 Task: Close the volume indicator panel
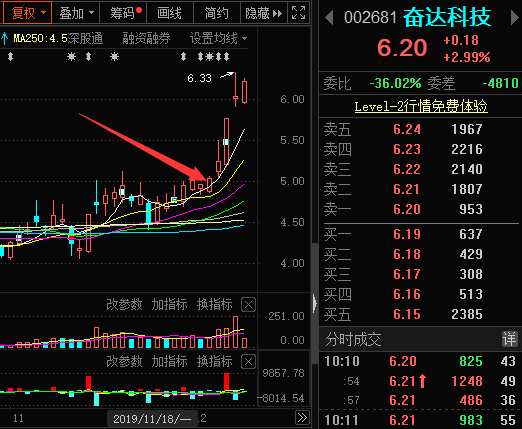(248, 305)
